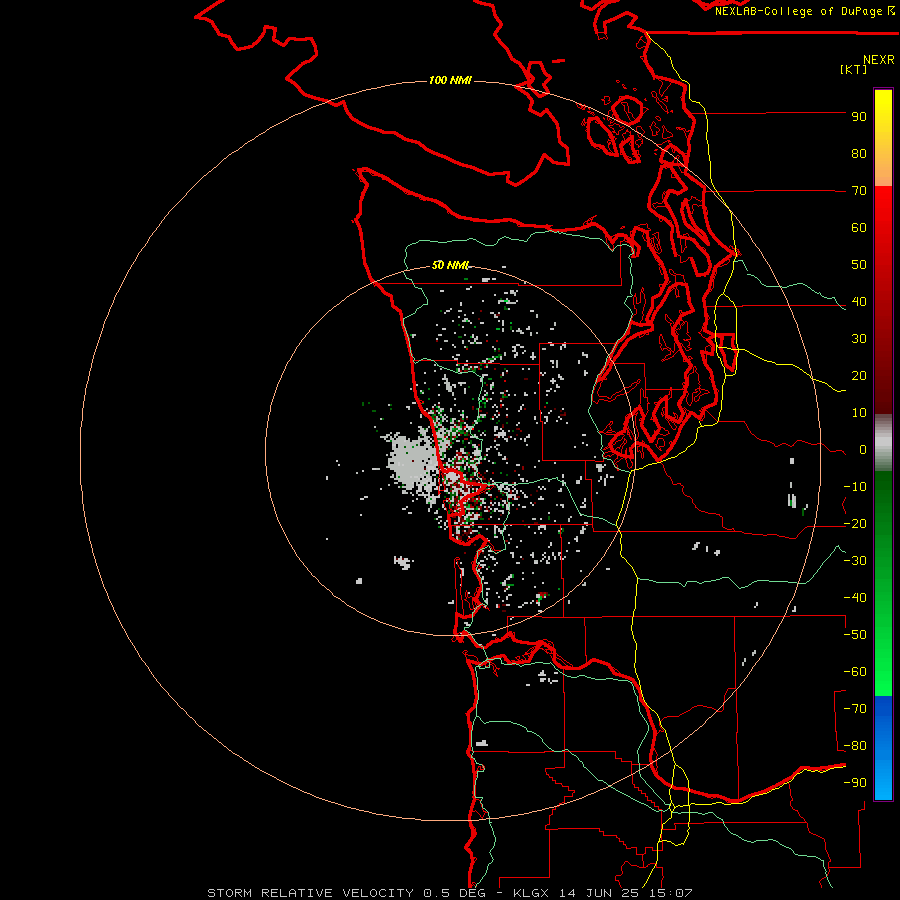This screenshot has height=900, width=900.
Task: Click the blue bottom segment of velocity color bar
Action: (883, 748)
